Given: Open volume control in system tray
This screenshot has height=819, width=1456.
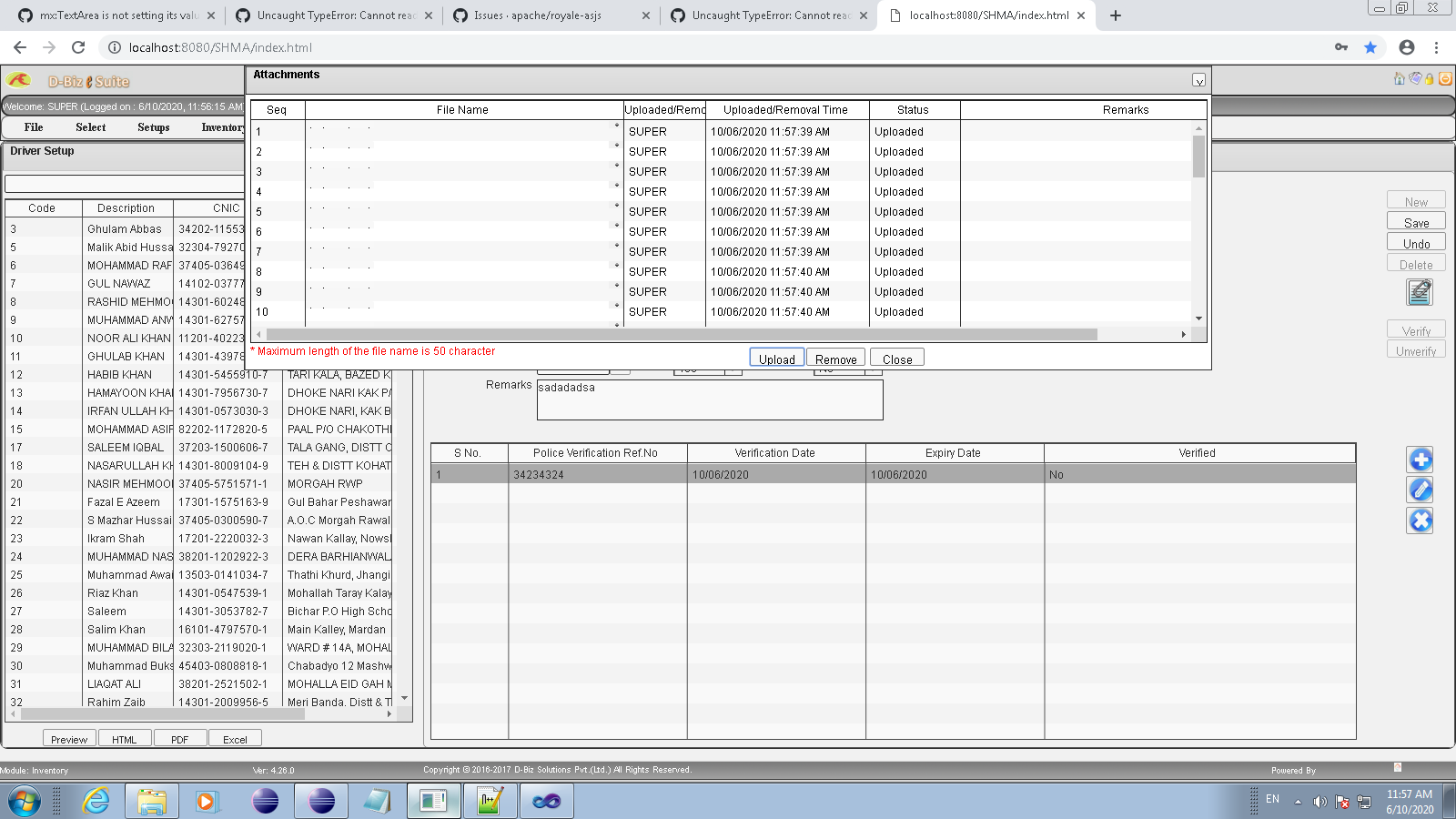Looking at the screenshot, I should point(1319,802).
